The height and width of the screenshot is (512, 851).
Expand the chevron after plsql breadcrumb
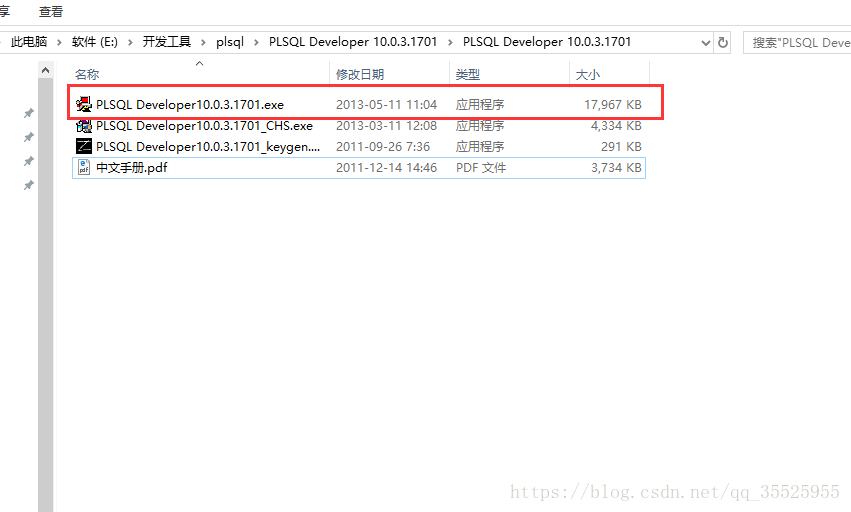pyautogui.click(x=256, y=42)
